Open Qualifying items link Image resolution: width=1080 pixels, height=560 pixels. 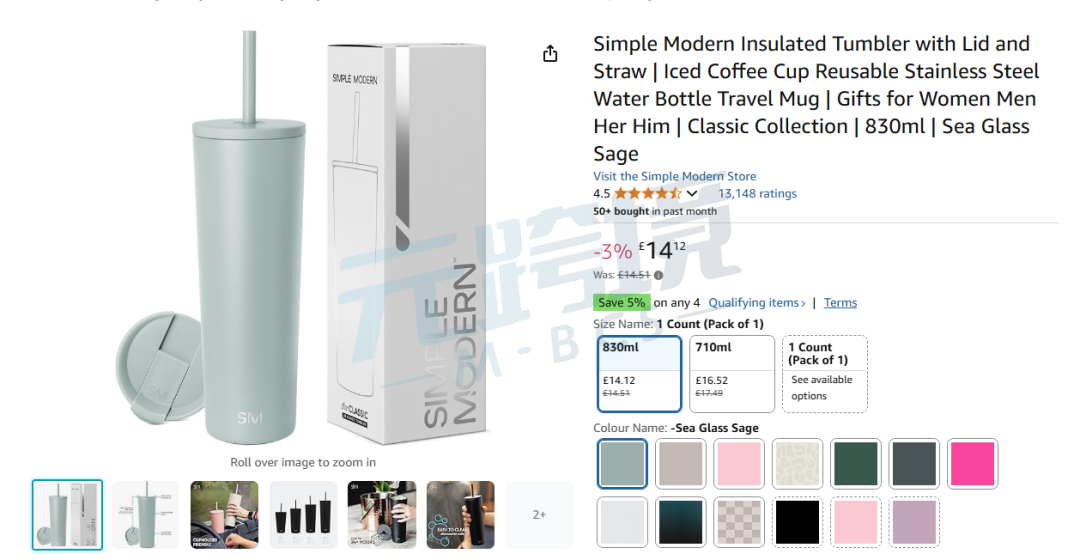pyautogui.click(x=757, y=302)
